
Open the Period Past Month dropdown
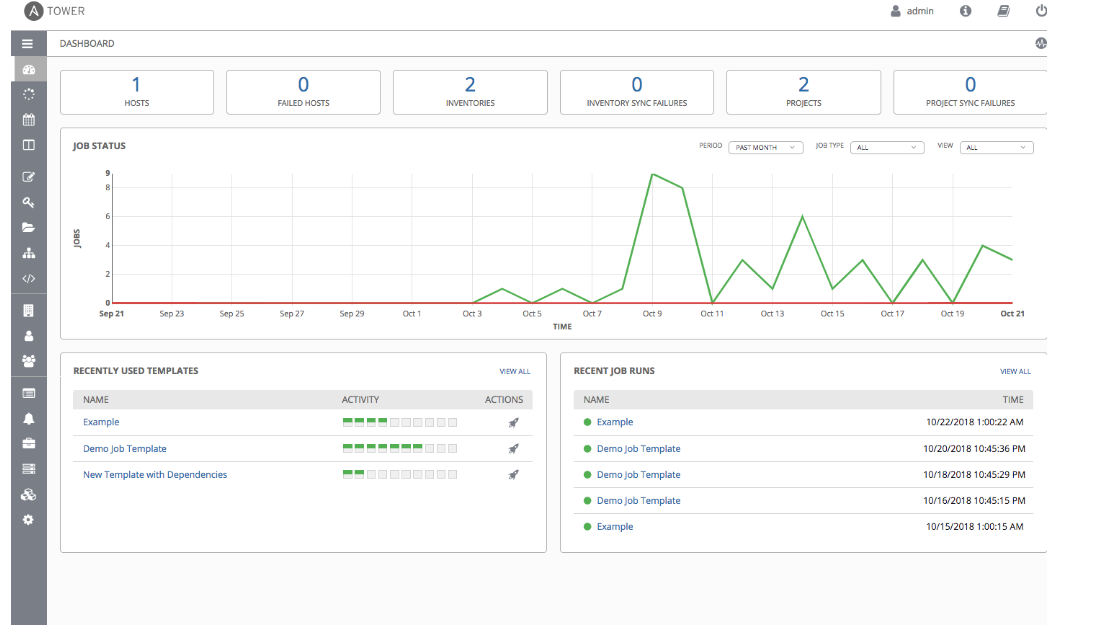tap(765, 148)
